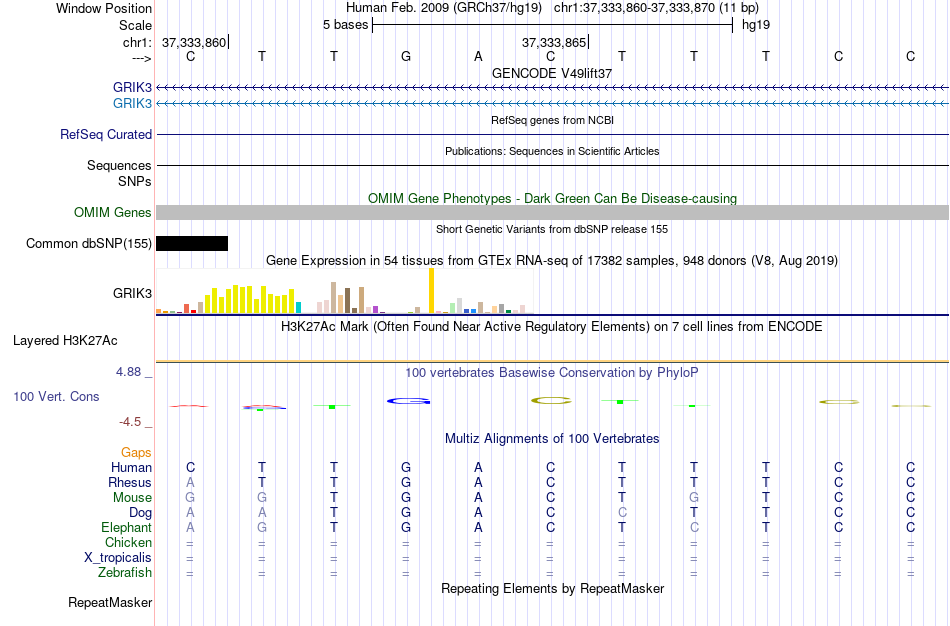Select the Mouse species row label

pyautogui.click(x=132, y=498)
